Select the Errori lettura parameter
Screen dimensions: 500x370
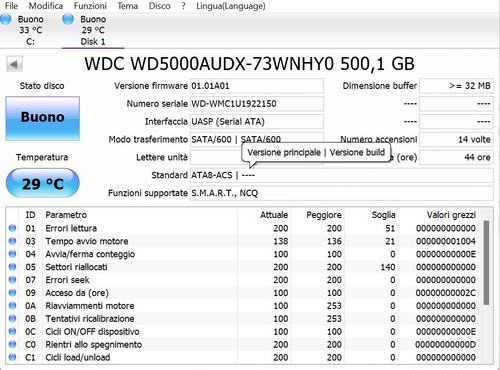click(71, 228)
